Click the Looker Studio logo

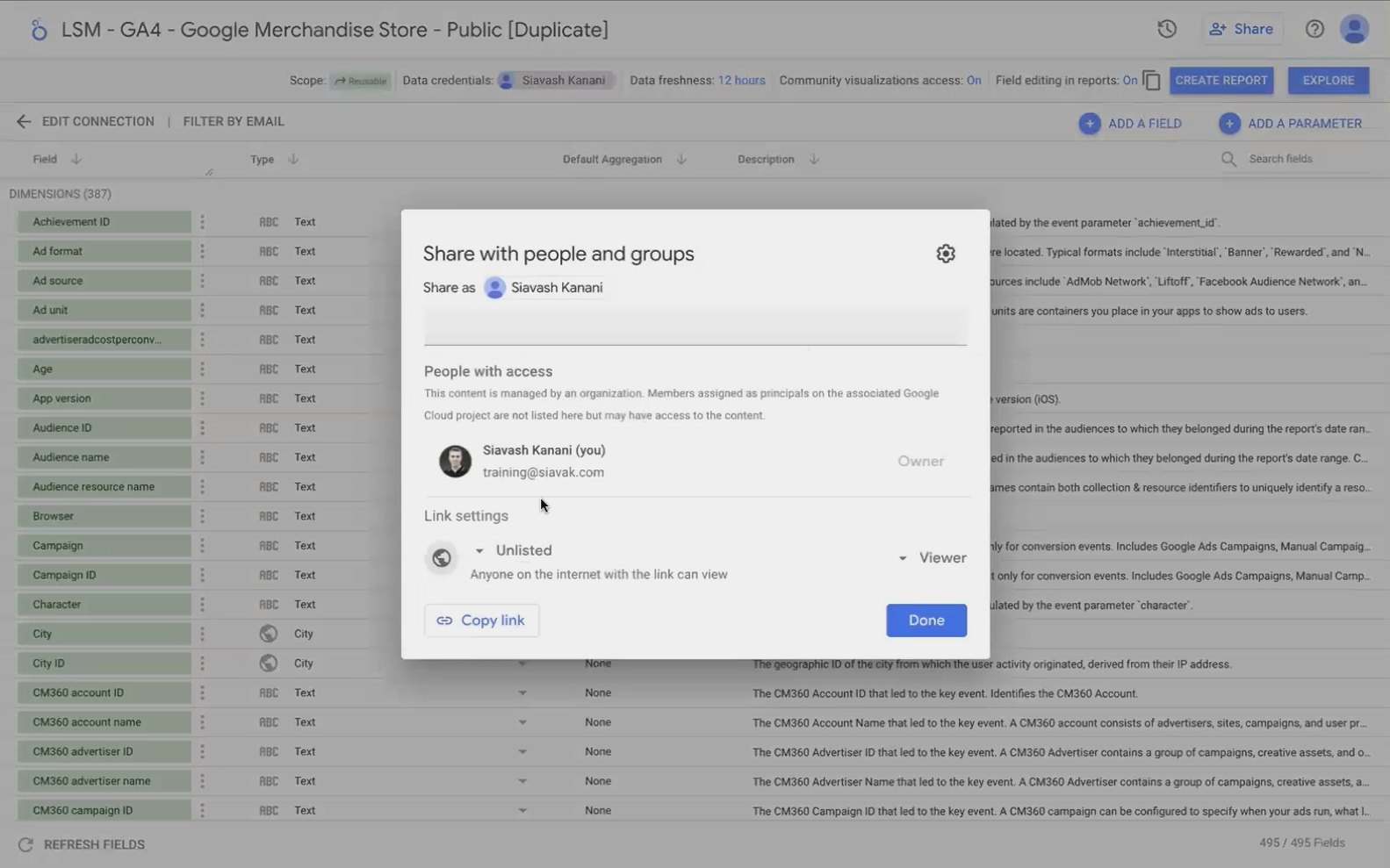(39, 30)
